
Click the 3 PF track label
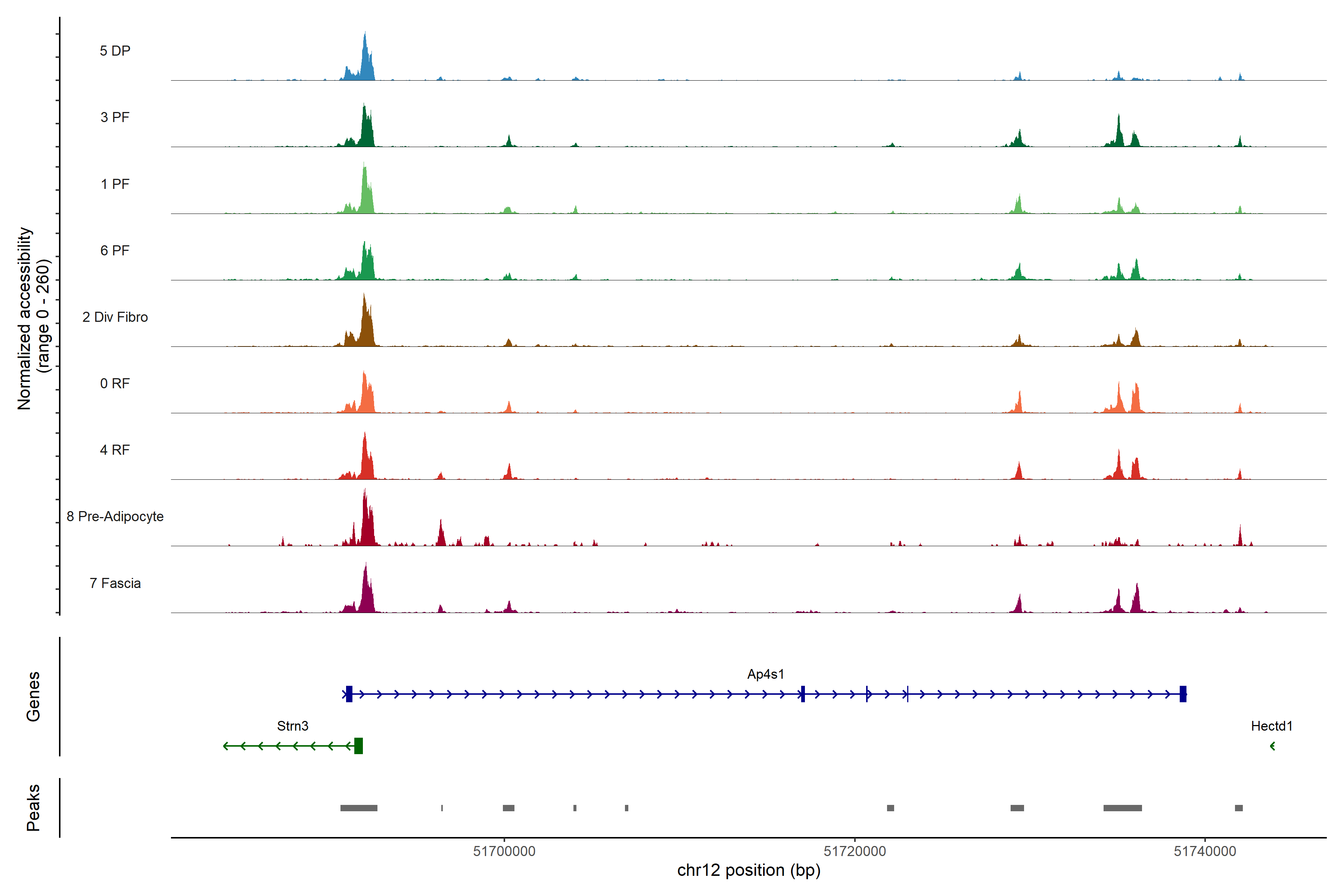click(115, 117)
